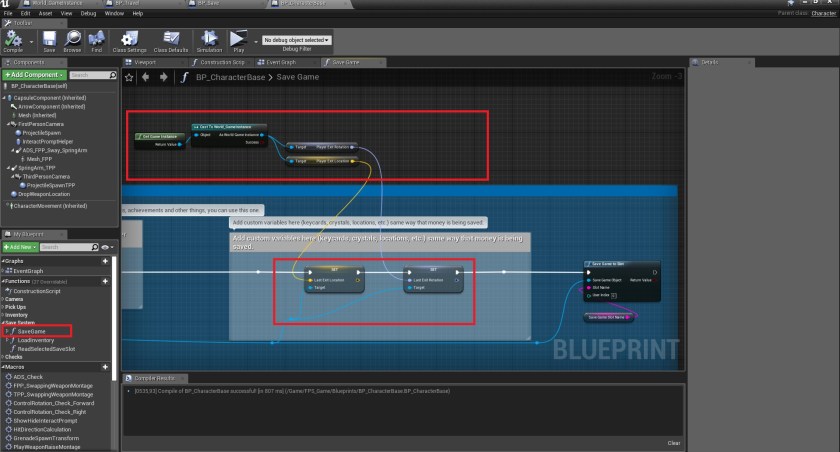840x452 pixels.
Task: Open Class Settings from toolbar
Action: pyautogui.click(x=130, y=41)
